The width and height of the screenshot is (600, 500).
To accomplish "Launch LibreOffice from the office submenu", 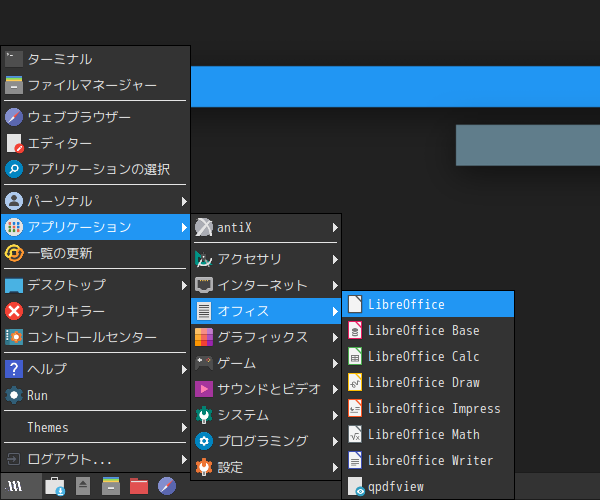I will [x=428, y=304].
